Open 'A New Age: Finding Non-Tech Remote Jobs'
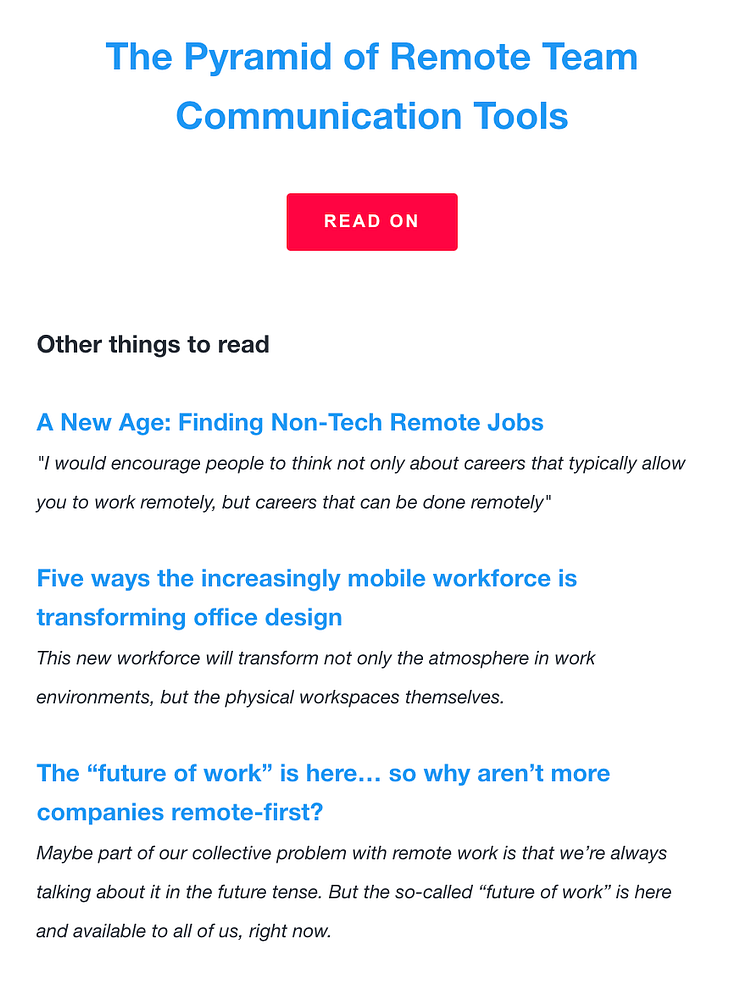The width and height of the screenshot is (746, 1000). [x=290, y=422]
